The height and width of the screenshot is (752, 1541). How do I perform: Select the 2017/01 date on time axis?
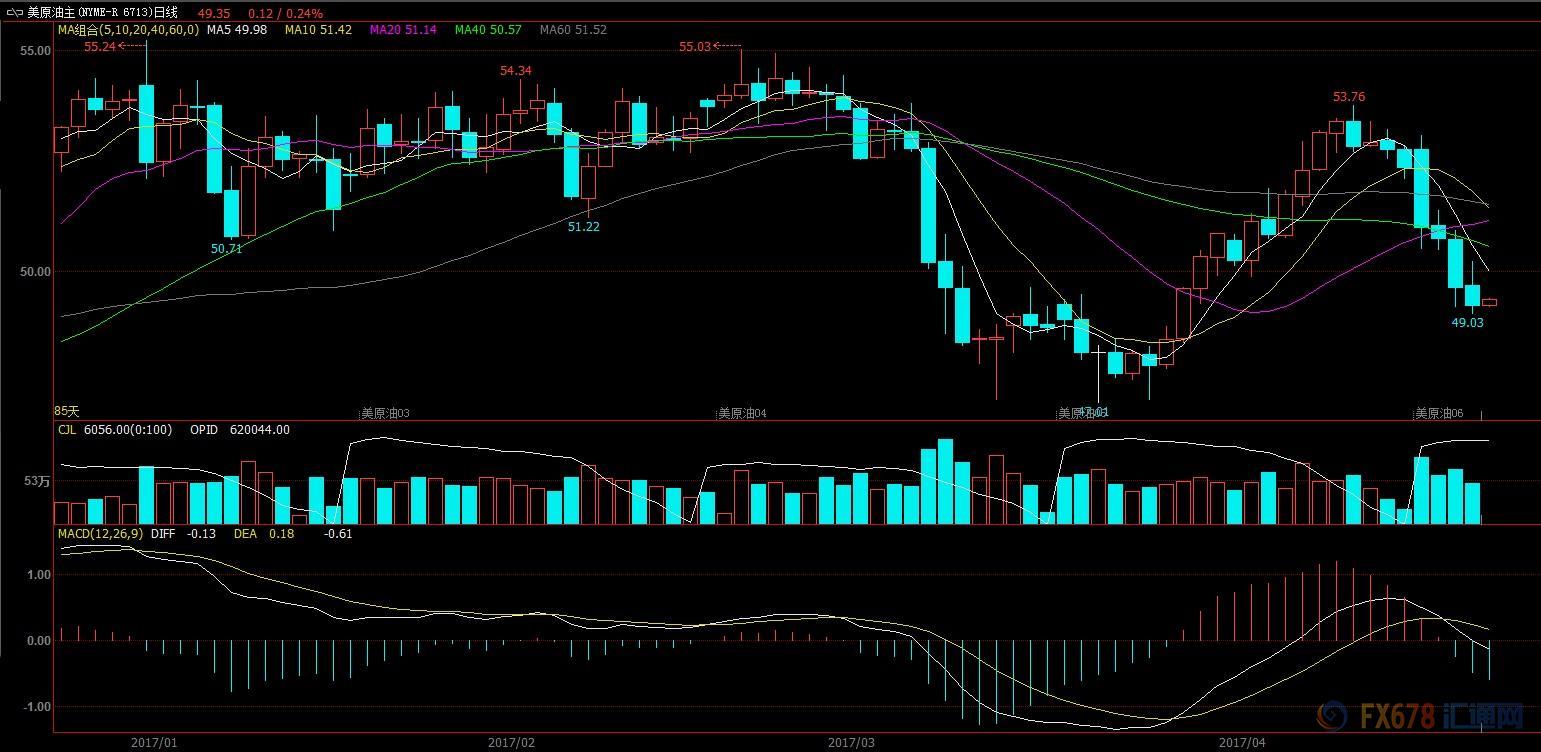click(154, 743)
